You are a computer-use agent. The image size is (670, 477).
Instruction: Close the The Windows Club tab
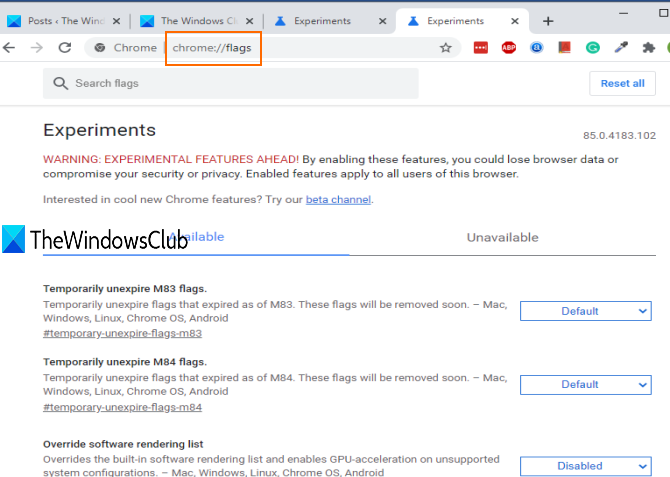250,21
